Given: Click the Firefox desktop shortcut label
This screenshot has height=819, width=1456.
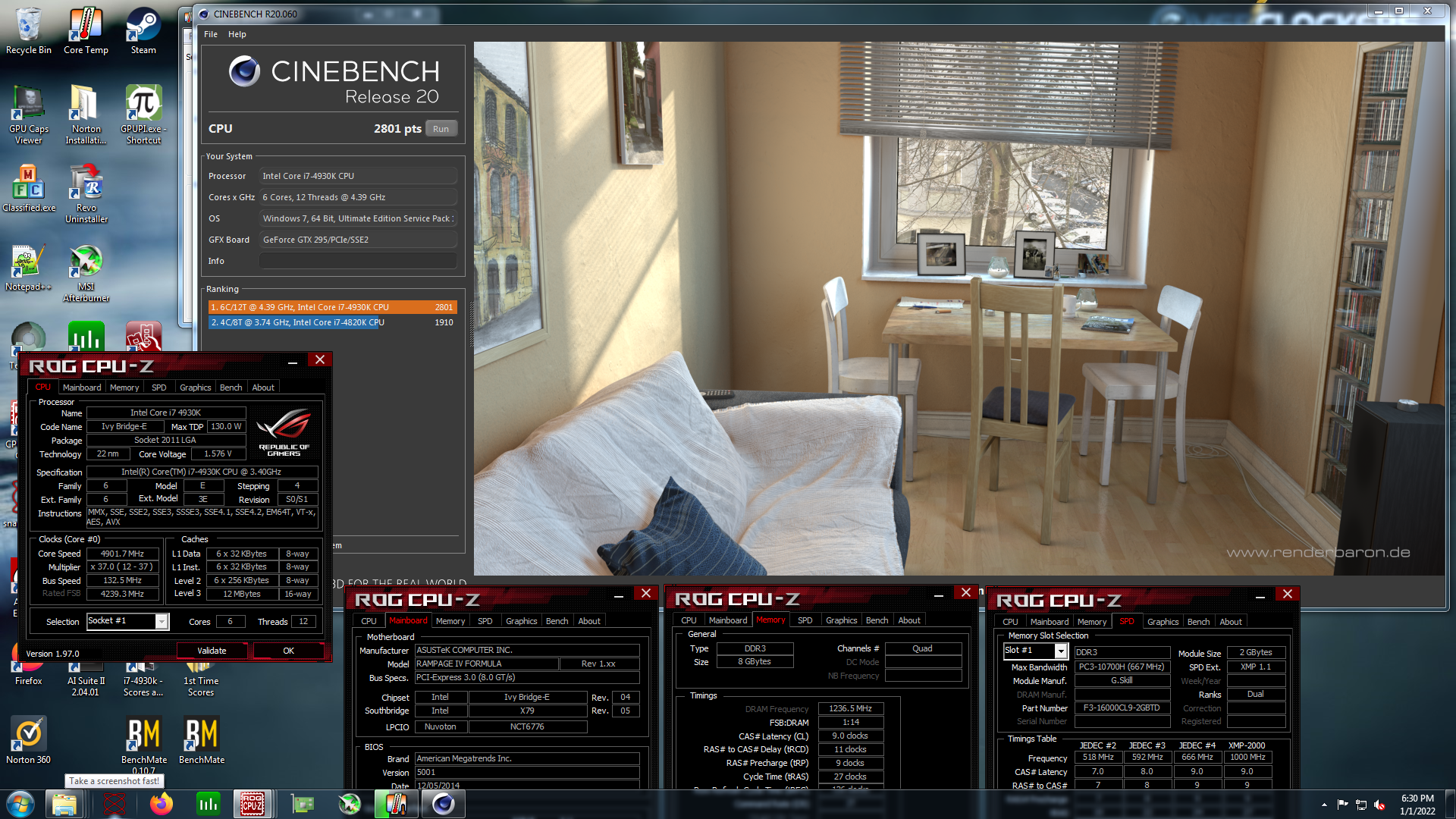Looking at the screenshot, I should tap(28, 681).
